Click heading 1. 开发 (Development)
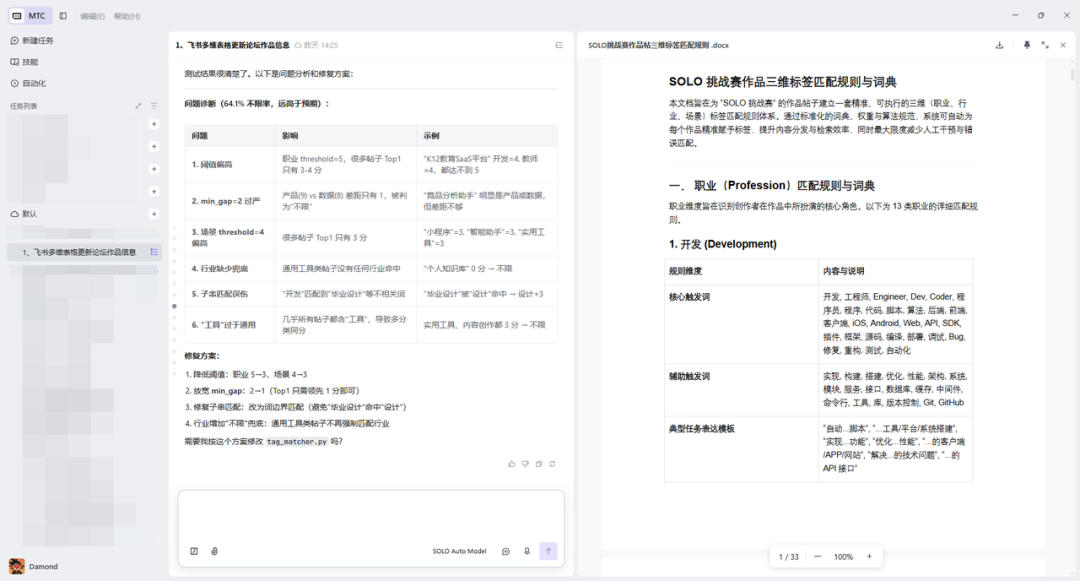 723,244
